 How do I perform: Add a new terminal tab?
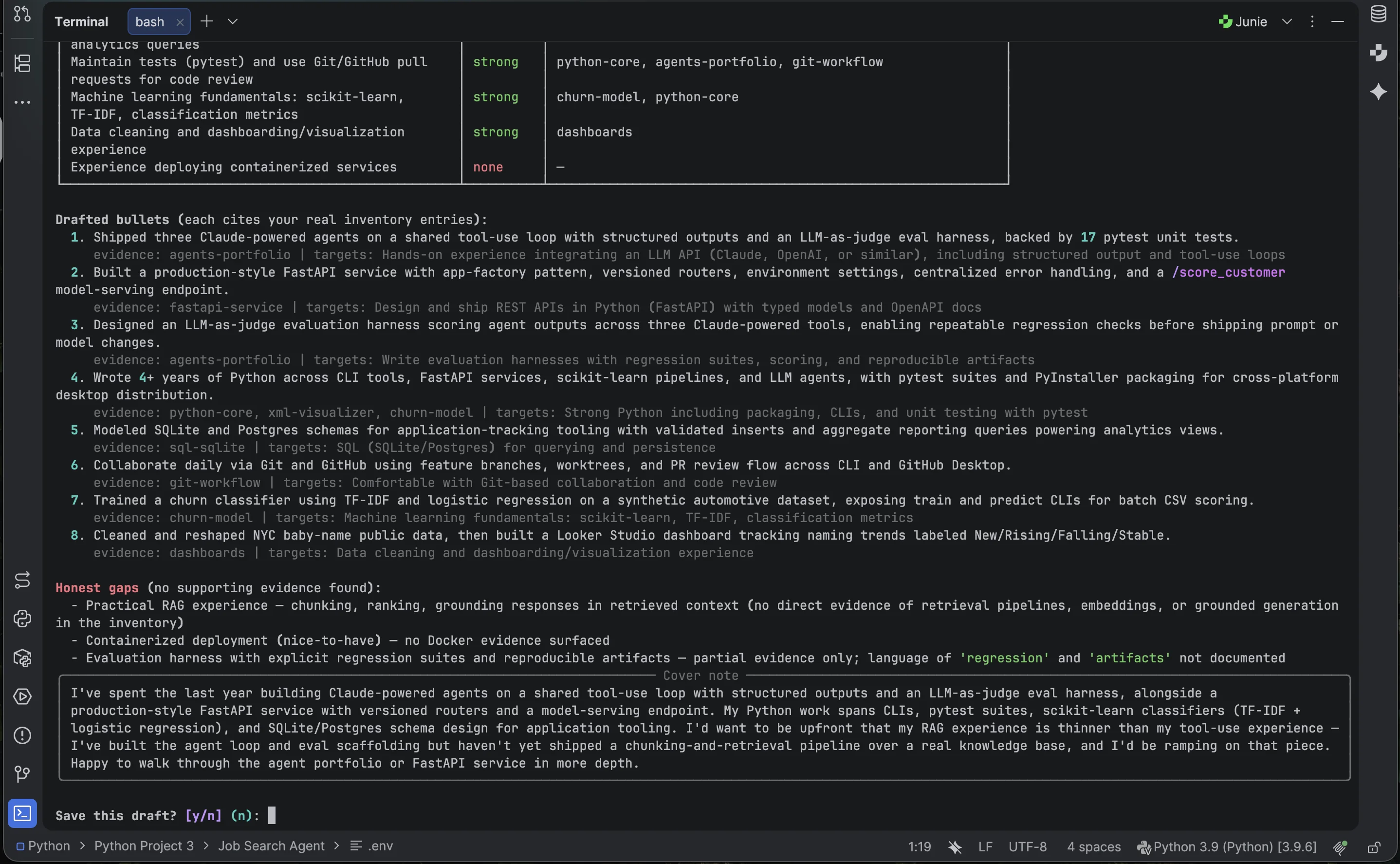pos(207,22)
